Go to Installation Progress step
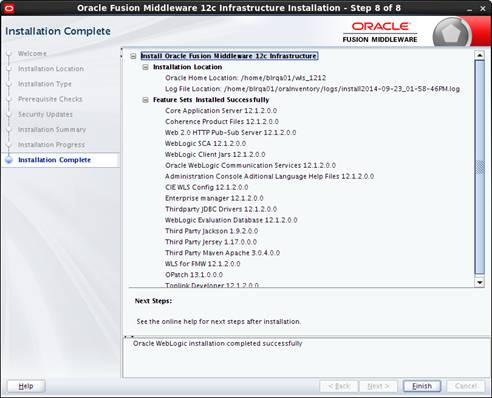This screenshot has height=398, width=492. coord(51,145)
